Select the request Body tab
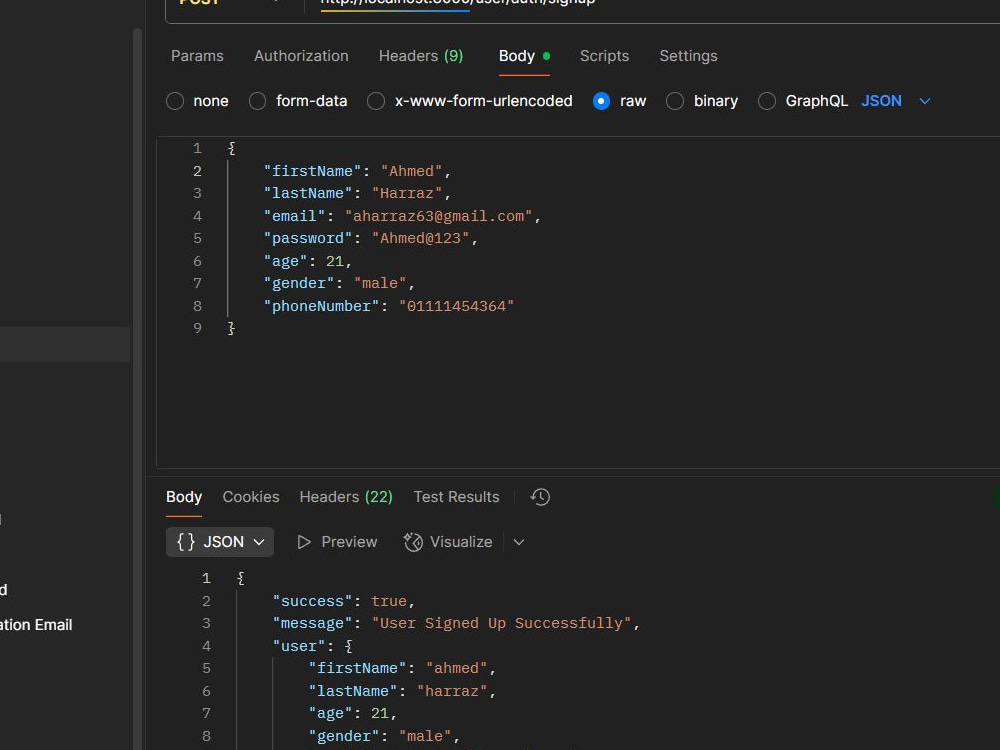This screenshot has height=750, width=1000. point(524,56)
